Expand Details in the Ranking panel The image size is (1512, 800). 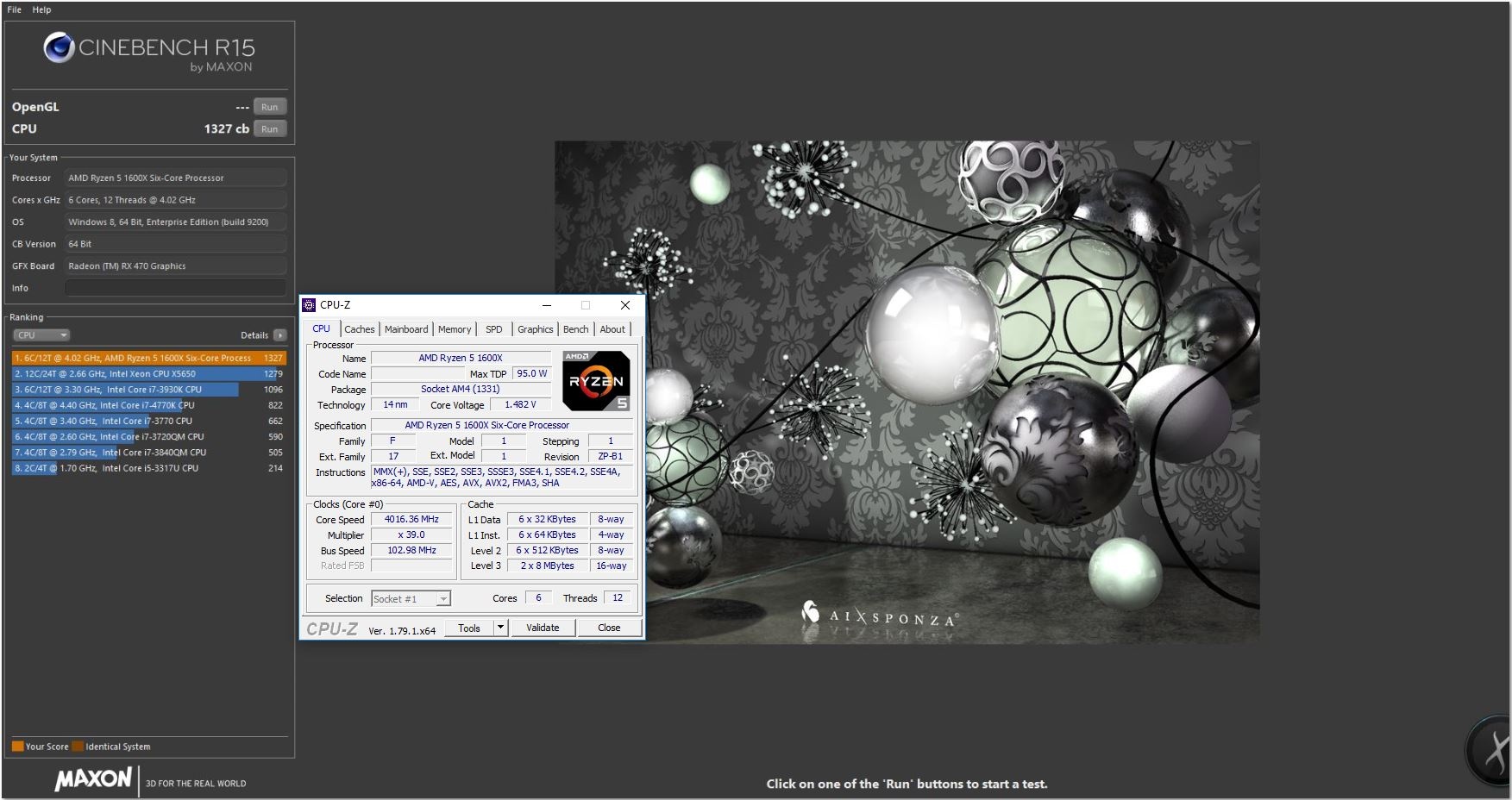point(279,334)
